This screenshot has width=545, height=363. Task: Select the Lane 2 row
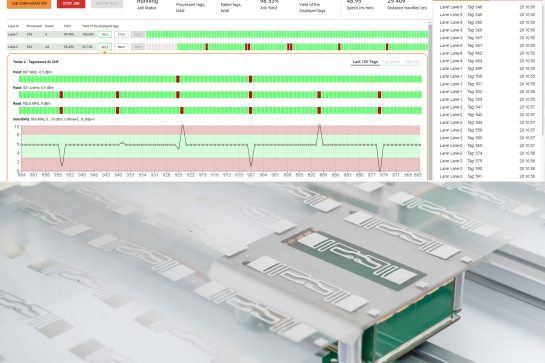218,47
